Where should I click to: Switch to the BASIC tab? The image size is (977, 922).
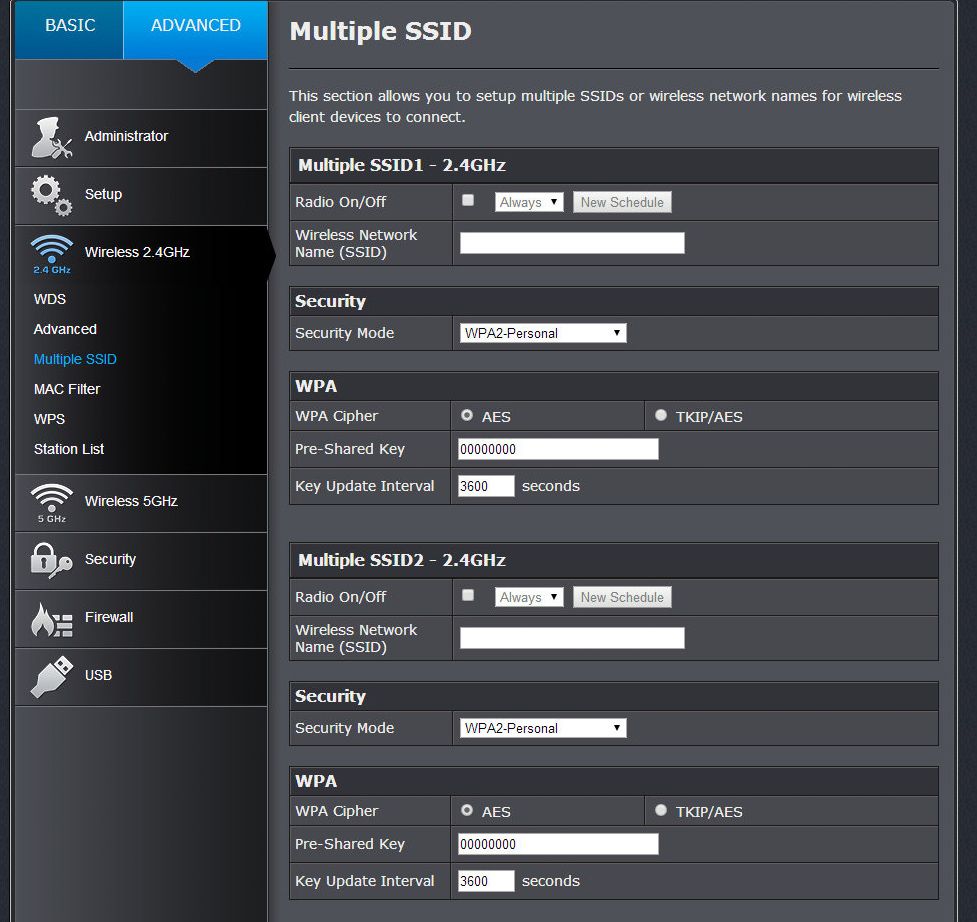point(70,26)
